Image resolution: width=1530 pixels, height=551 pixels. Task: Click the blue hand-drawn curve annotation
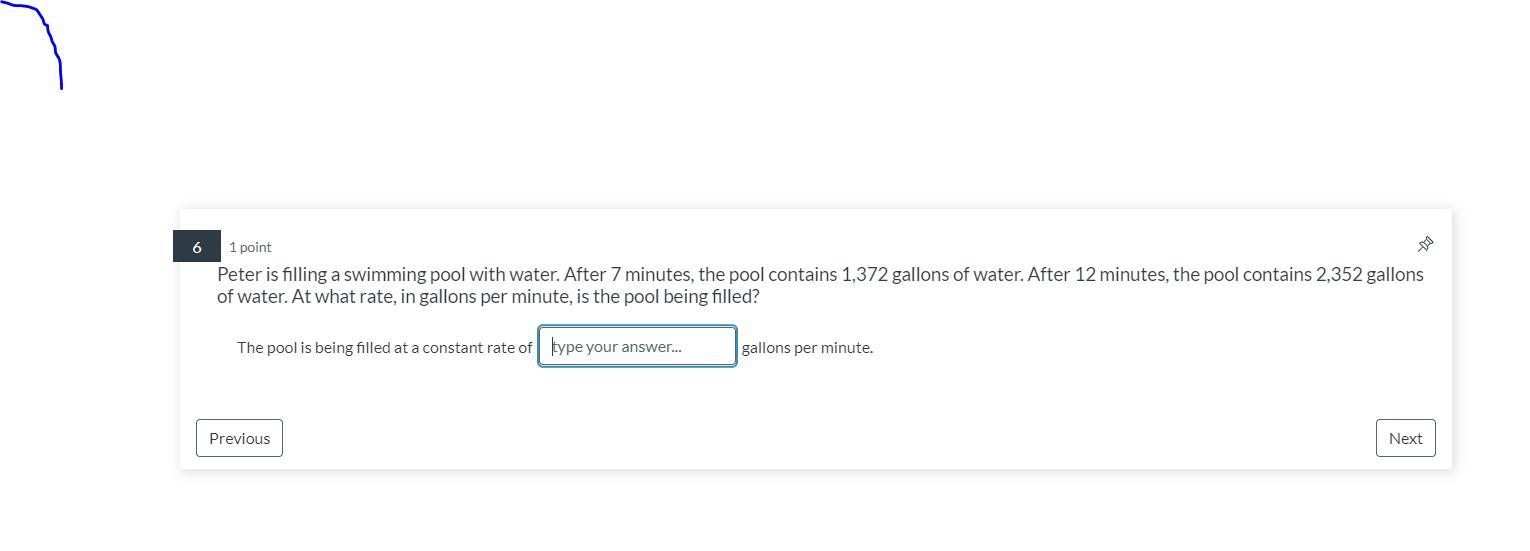point(52,40)
